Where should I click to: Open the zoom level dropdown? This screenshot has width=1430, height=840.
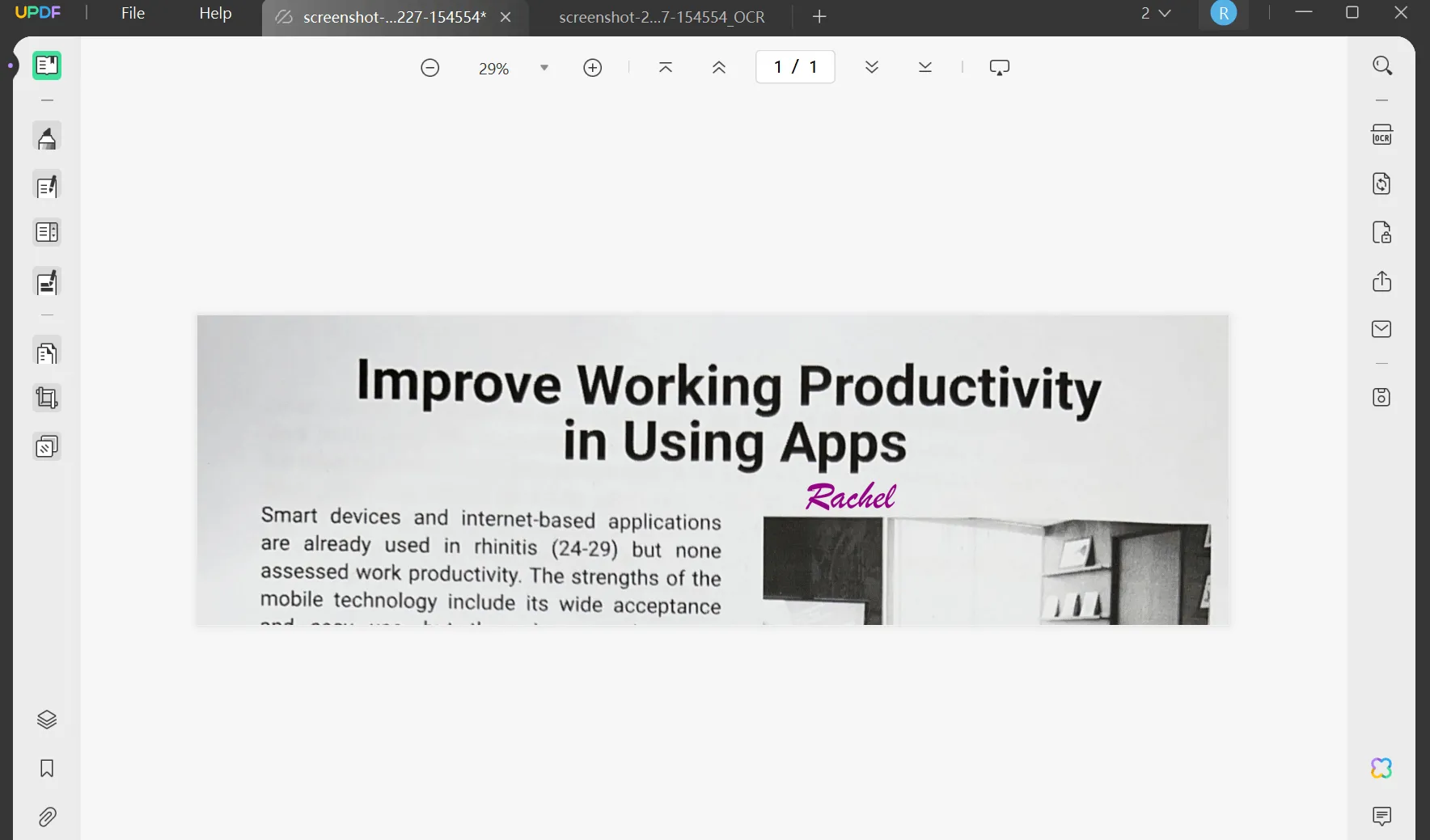tap(544, 67)
